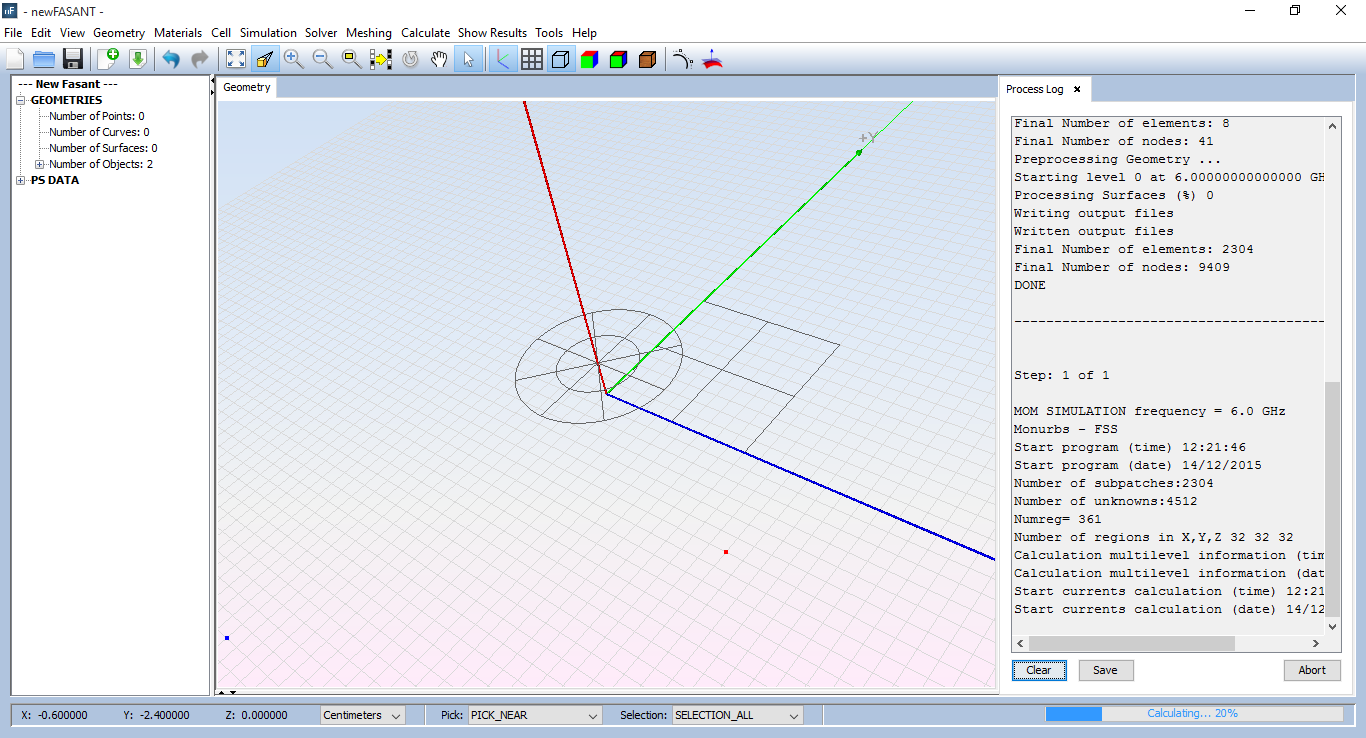This screenshot has height=738, width=1366.
Task: Open the PICK_NEAR pick mode dropdown
Action: [534, 715]
